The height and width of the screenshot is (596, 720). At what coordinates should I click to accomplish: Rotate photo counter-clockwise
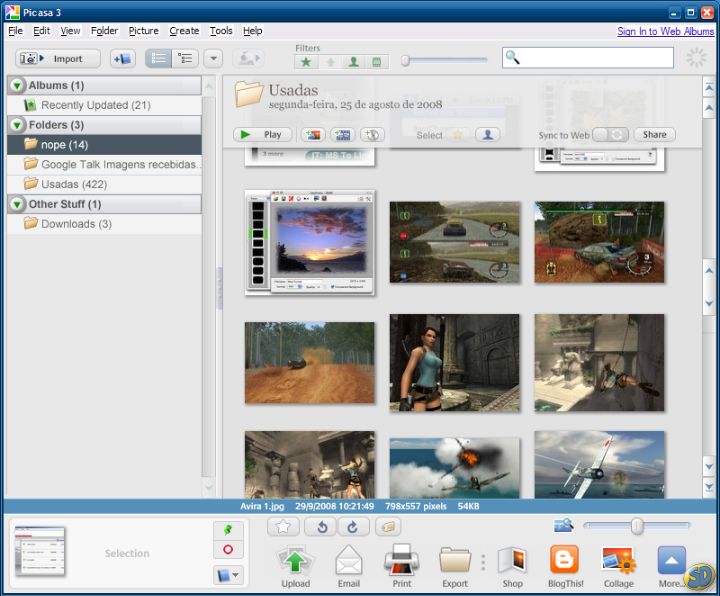pyautogui.click(x=321, y=527)
